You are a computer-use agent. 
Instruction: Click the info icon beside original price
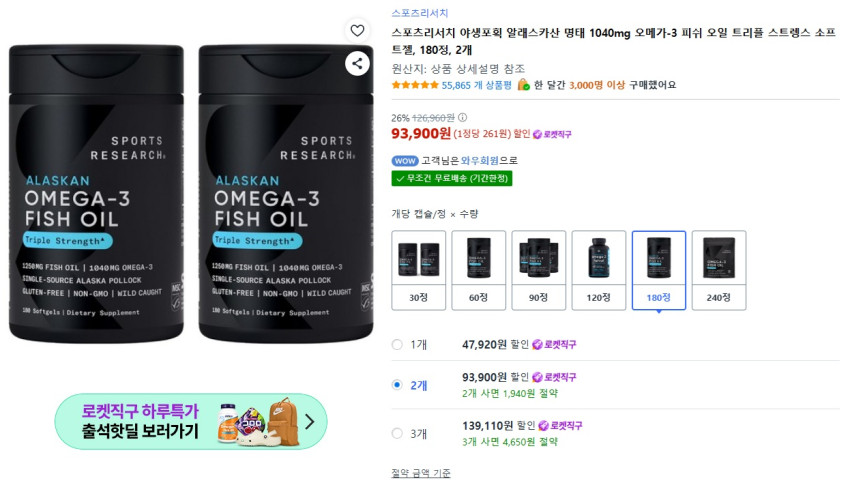click(x=462, y=117)
